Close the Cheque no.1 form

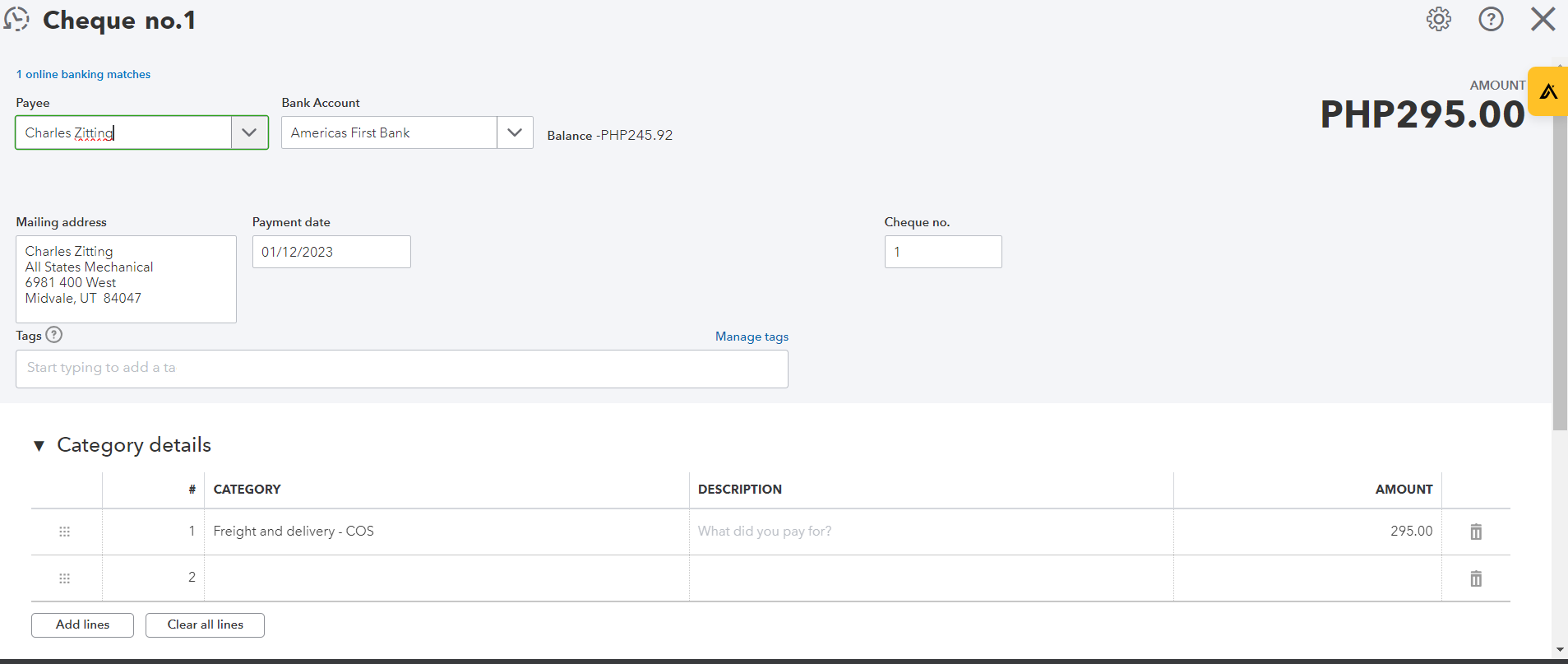click(x=1543, y=19)
